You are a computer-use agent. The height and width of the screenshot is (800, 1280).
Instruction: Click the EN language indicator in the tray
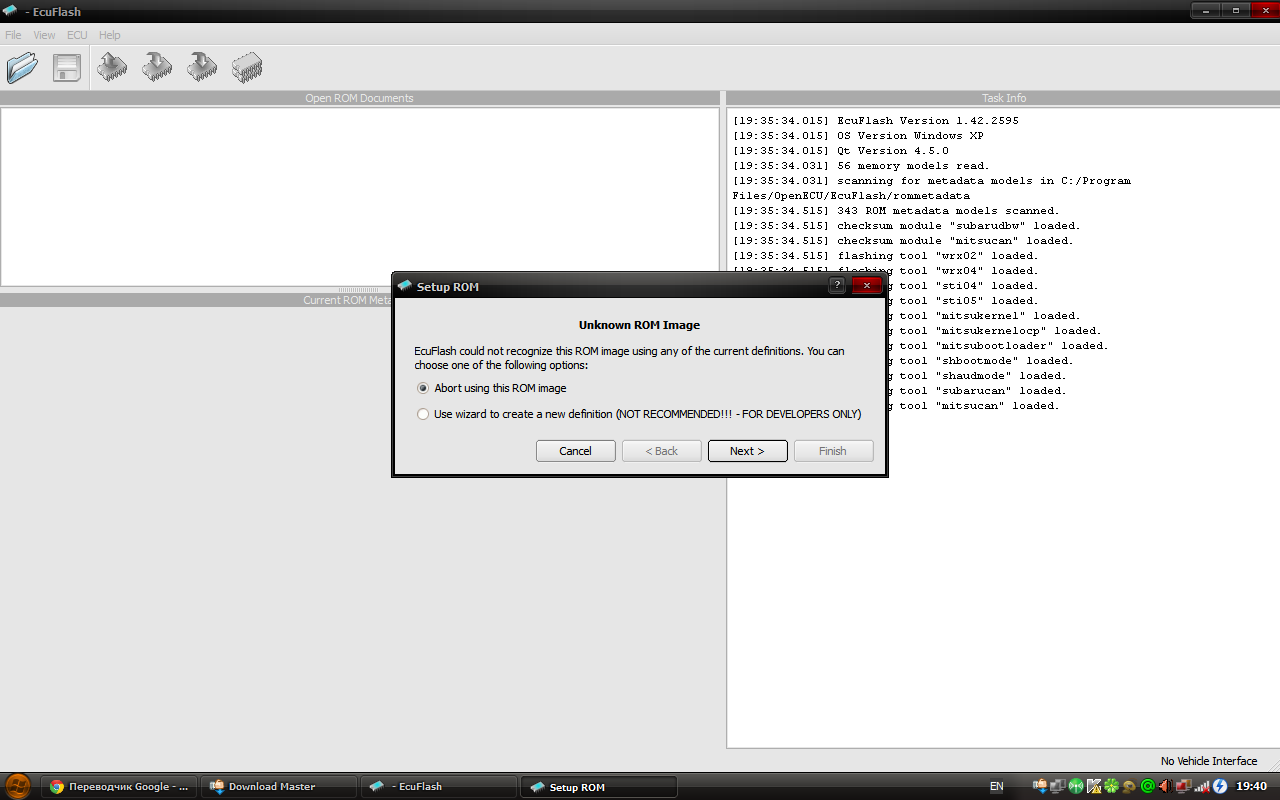pyautogui.click(x=996, y=787)
